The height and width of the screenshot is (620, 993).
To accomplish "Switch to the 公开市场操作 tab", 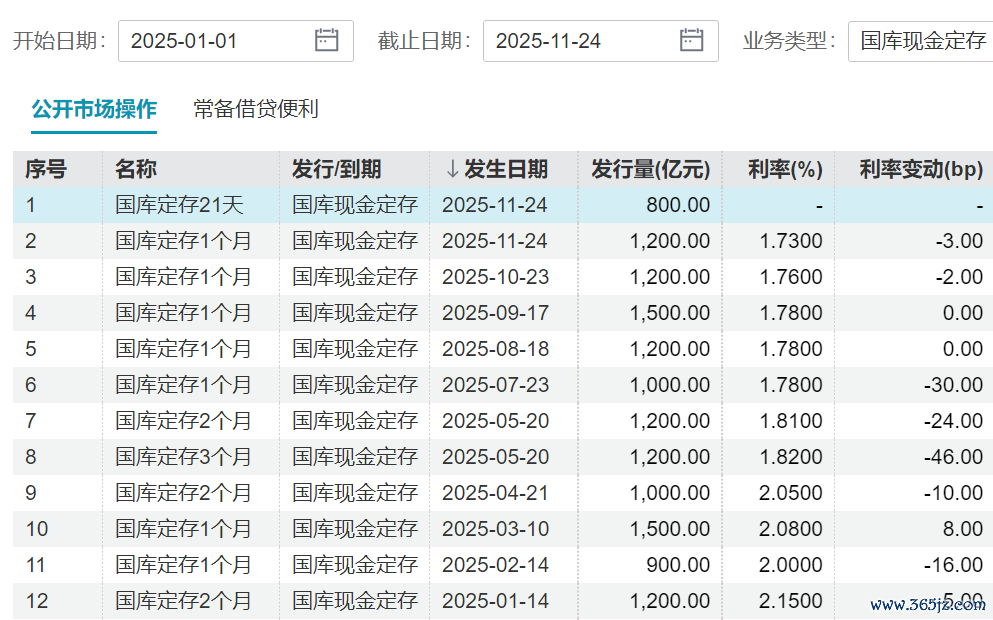I will 94,109.
